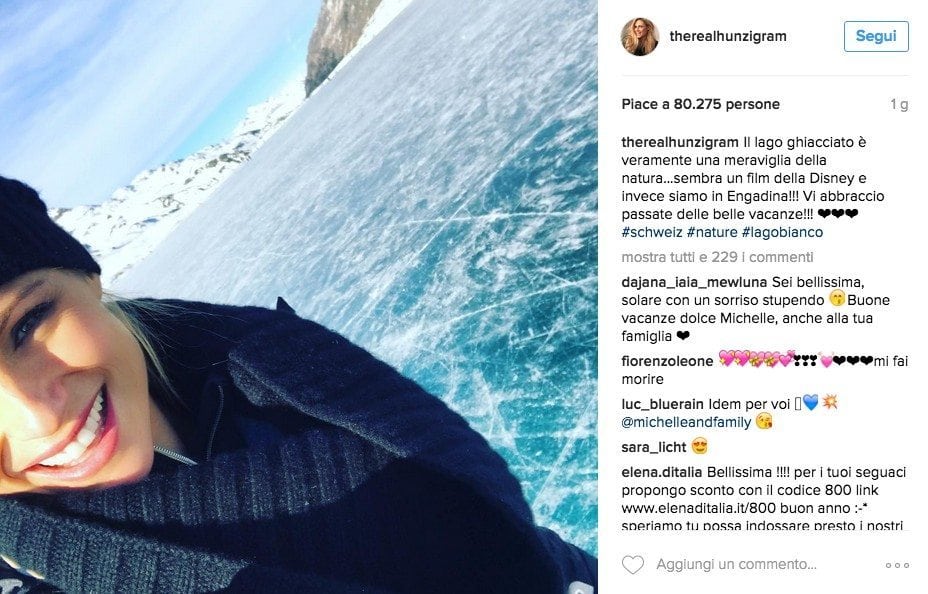The height and width of the screenshot is (594, 928).
Task: Open the @michelleandfamily mention
Action: (686, 422)
